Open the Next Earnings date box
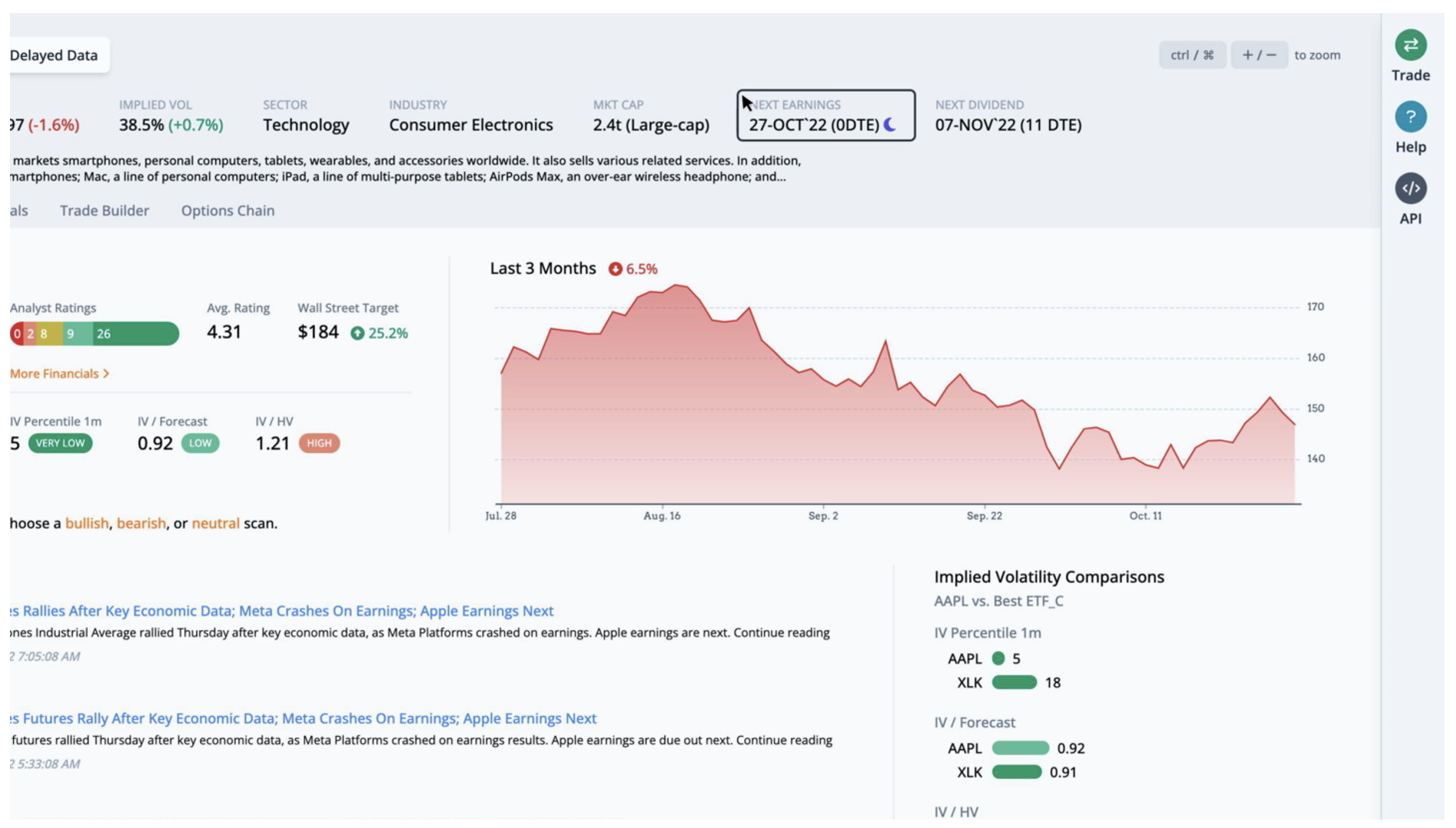 point(826,117)
